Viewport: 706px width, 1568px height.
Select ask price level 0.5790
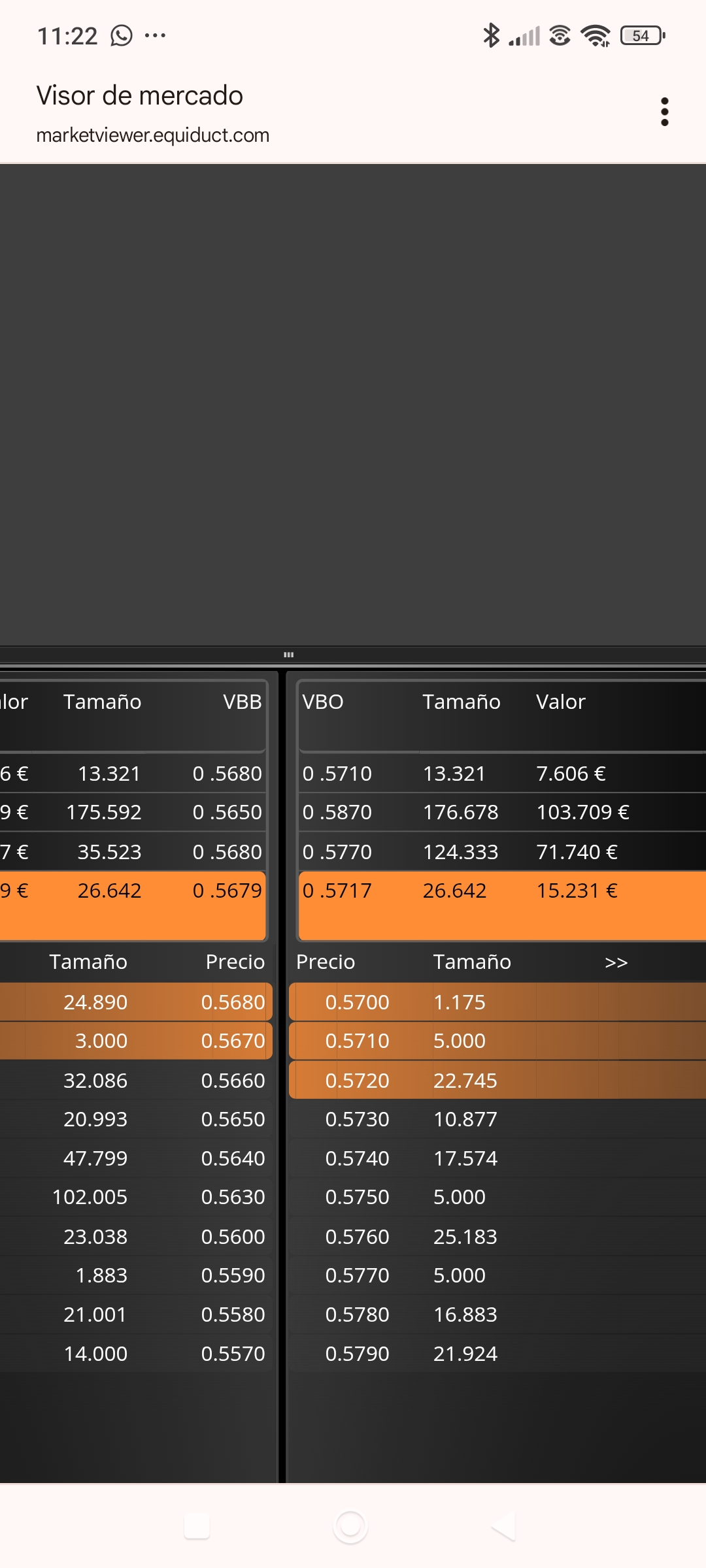497,1354
